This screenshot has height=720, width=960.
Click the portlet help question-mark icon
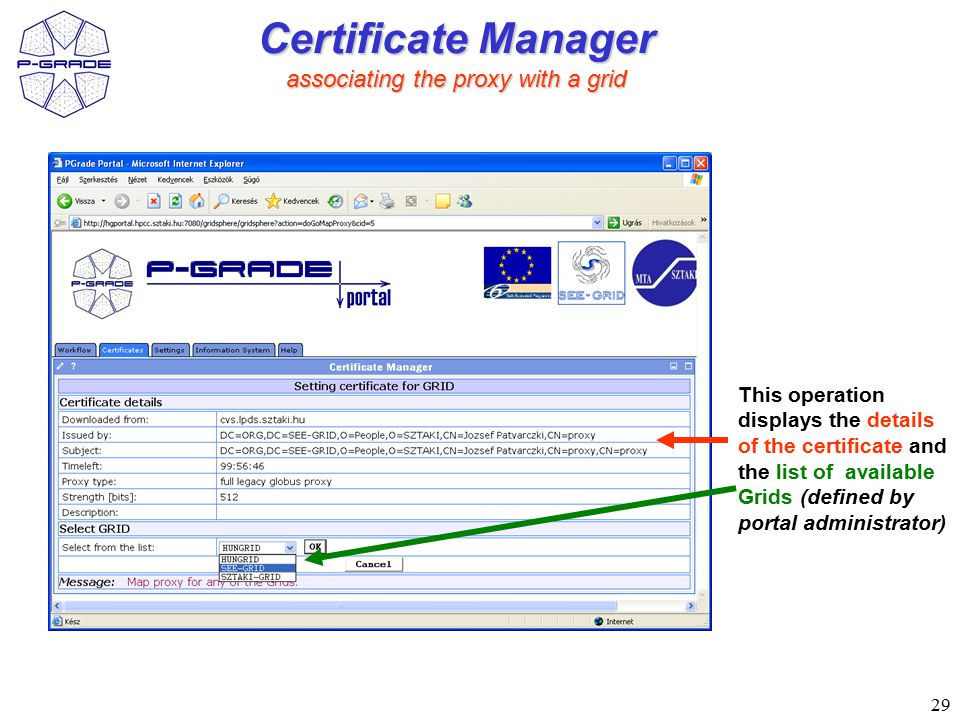[x=73, y=366]
